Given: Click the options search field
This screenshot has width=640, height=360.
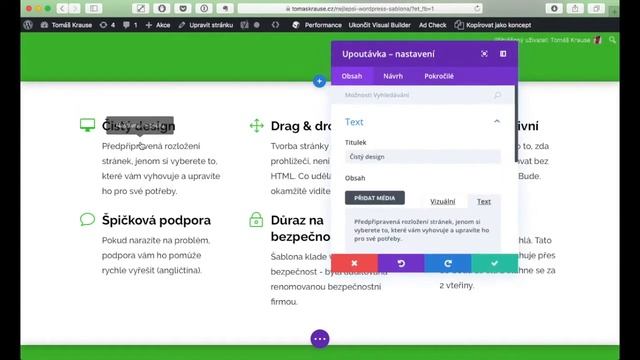Looking at the screenshot, I should tap(423, 95).
